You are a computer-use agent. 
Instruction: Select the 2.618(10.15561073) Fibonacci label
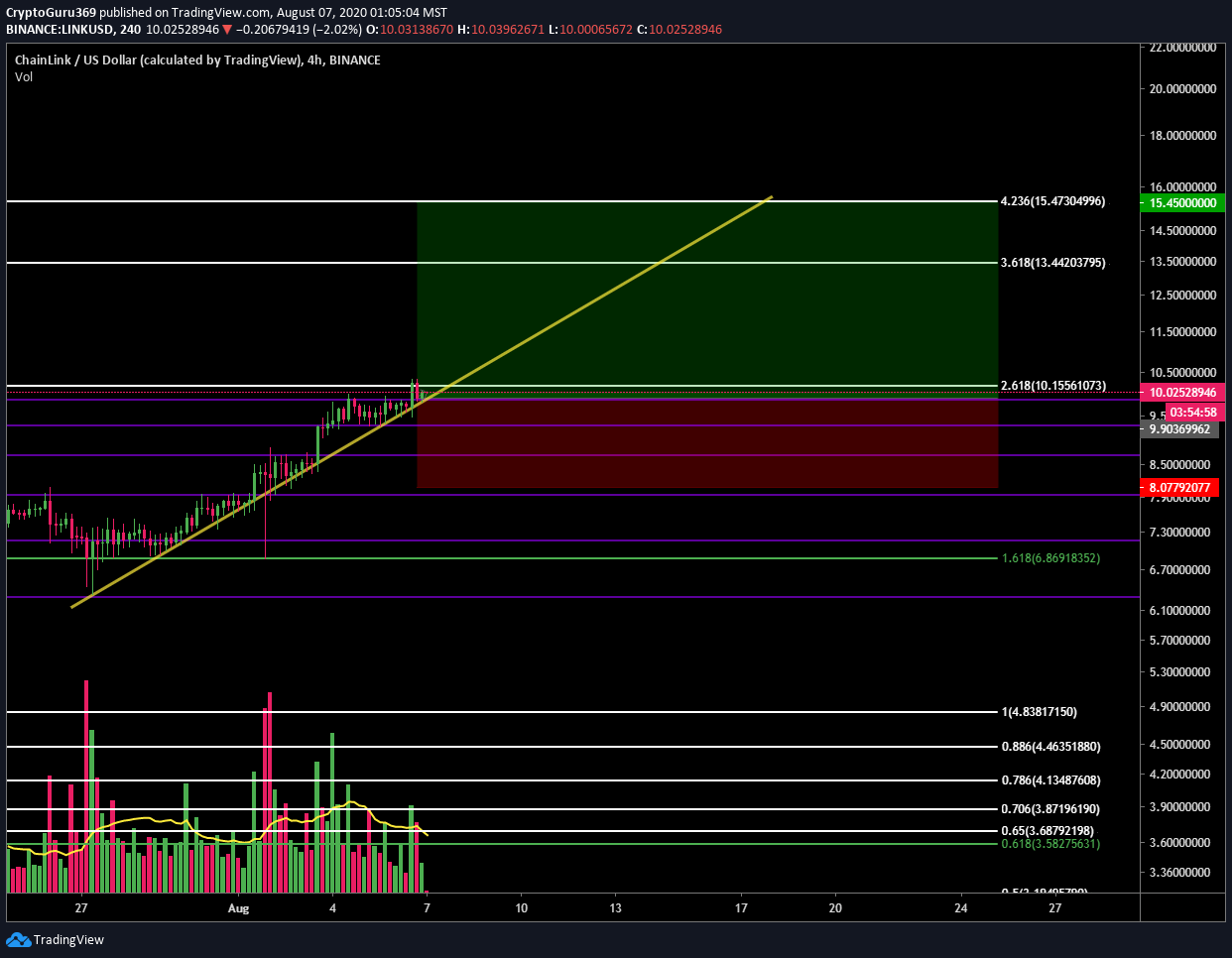(1052, 386)
